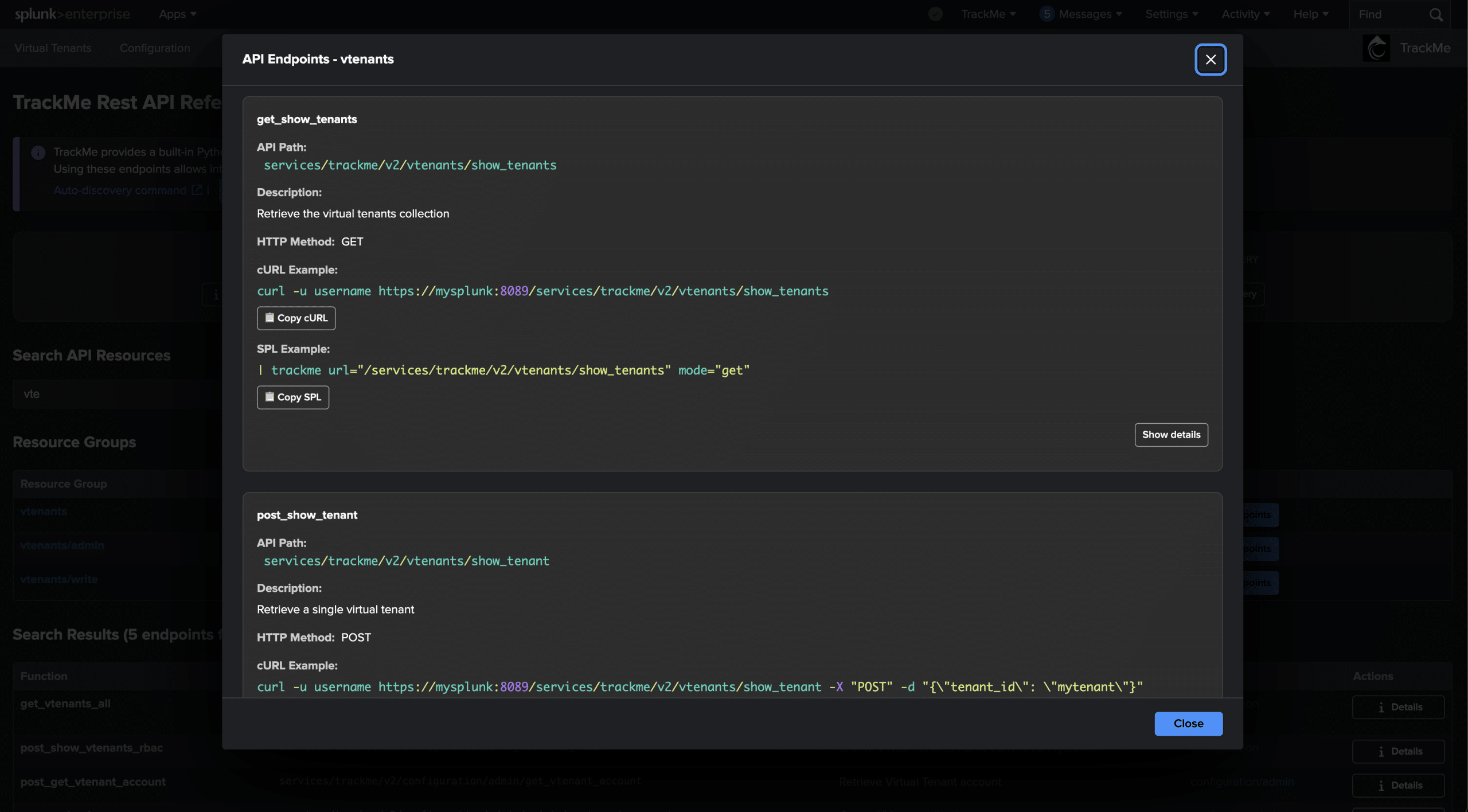Click the TrackMe app logo icon
Screen dimensions: 1468x812
[x=1376, y=48]
